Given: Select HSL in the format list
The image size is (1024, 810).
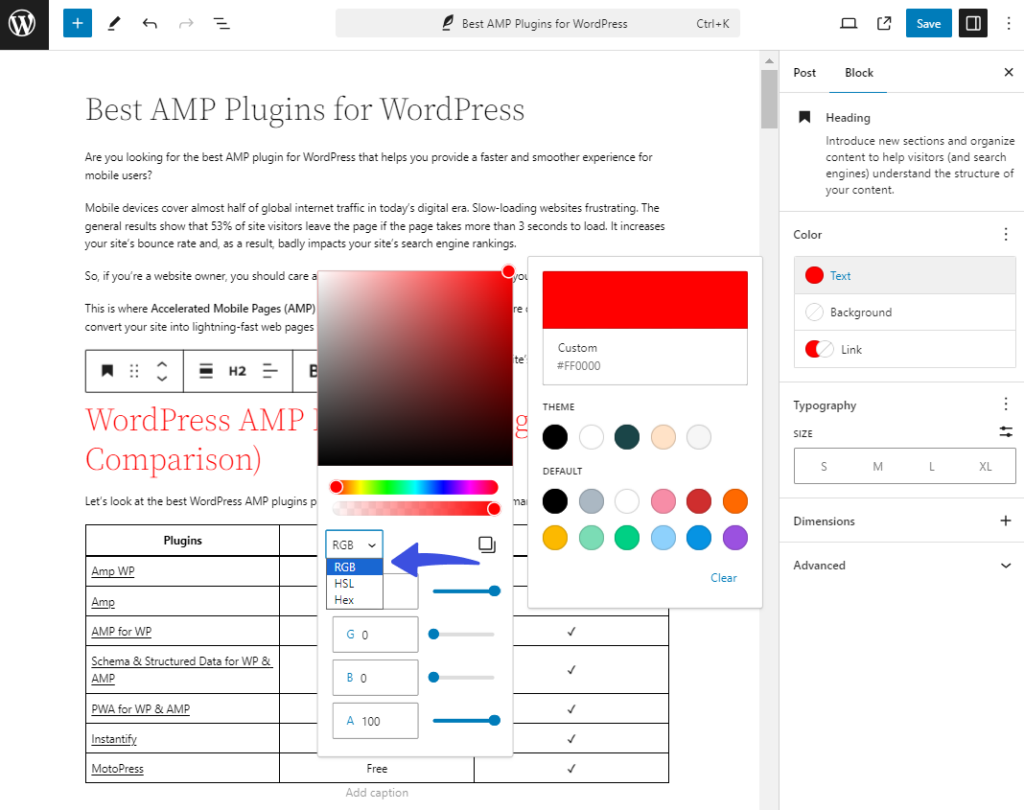Looking at the screenshot, I should (354, 583).
